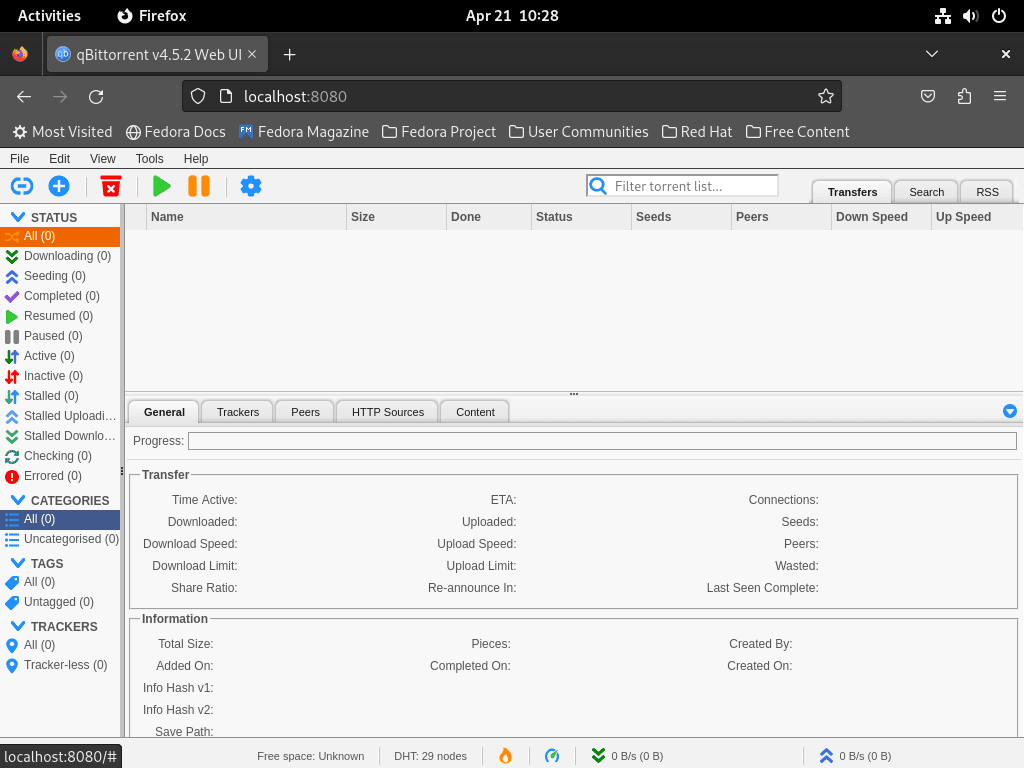Select the delete torrent icon

pos(110,186)
